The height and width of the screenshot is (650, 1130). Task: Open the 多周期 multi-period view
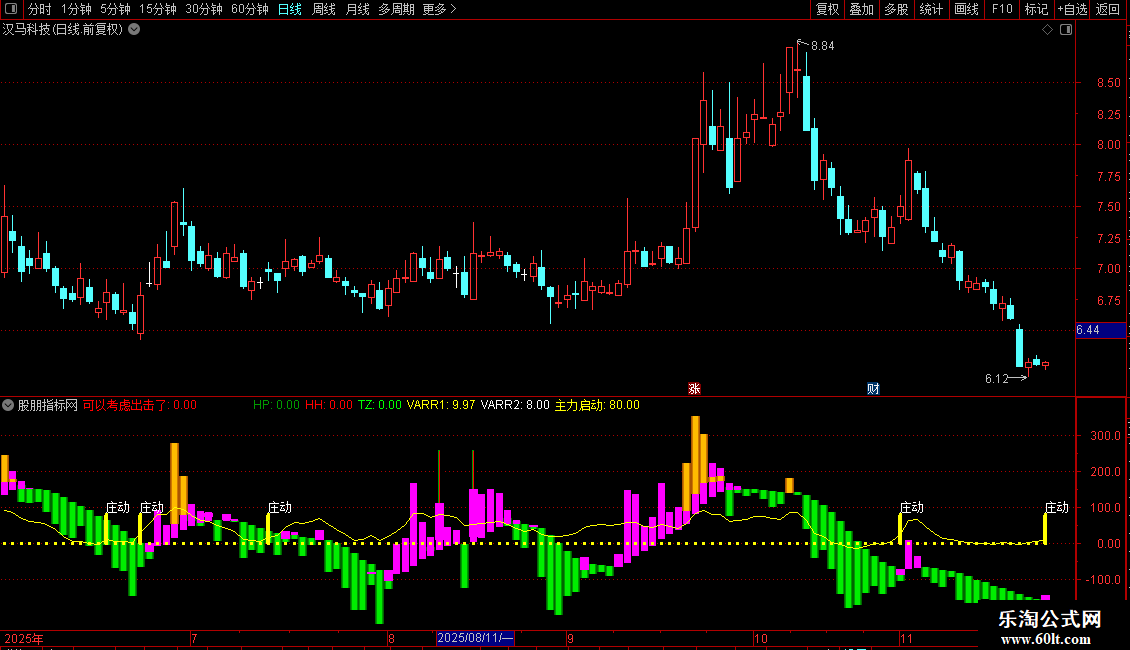click(396, 9)
